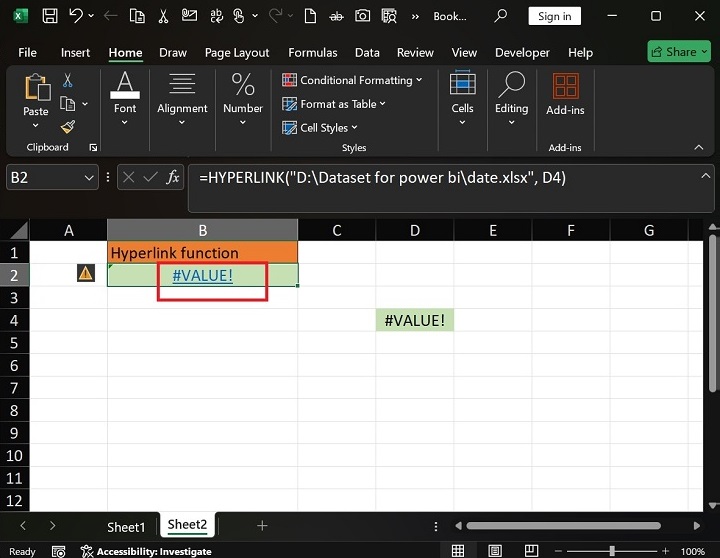The height and width of the screenshot is (558, 720).
Task: Switch to Sheet1 tab
Action: [126, 526]
